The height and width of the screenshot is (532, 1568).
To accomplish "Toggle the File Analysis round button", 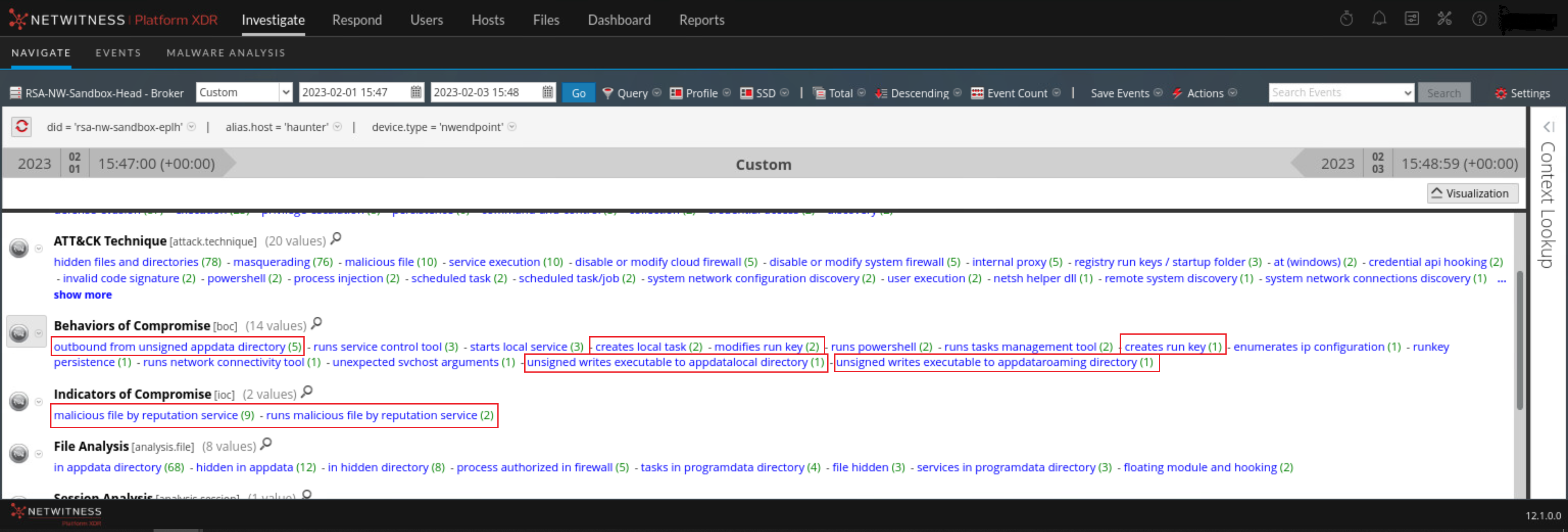I will [x=20, y=454].
